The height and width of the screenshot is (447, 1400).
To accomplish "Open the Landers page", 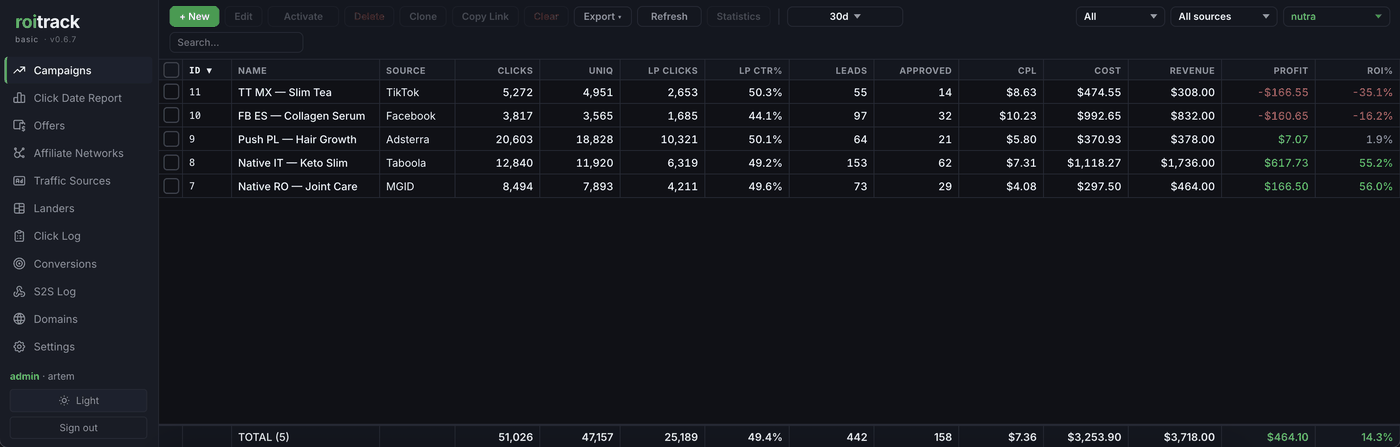I will point(78,208).
